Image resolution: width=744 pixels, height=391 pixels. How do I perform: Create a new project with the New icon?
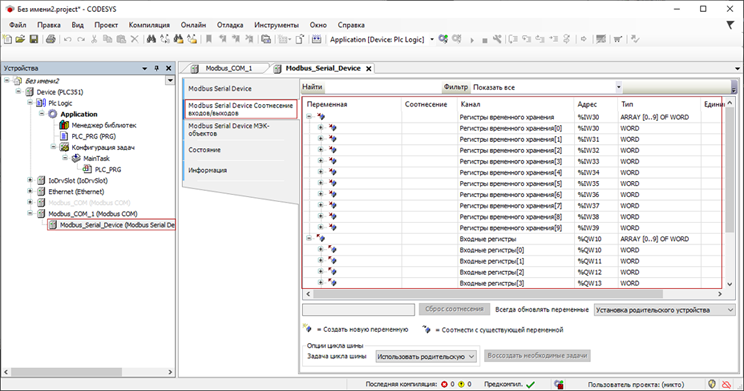pyautogui.click(x=7, y=39)
